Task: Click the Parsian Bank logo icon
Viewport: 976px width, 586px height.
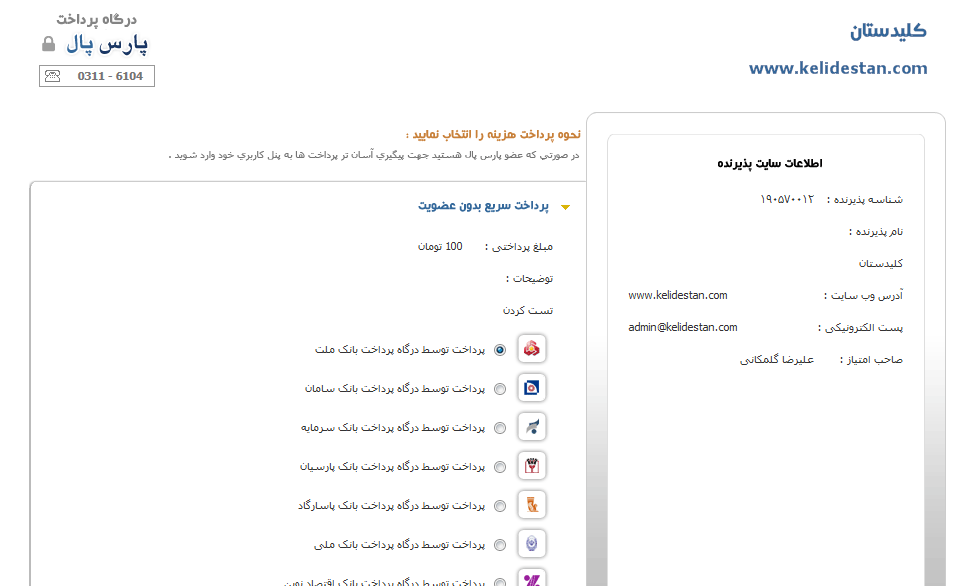Action: point(532,466)
